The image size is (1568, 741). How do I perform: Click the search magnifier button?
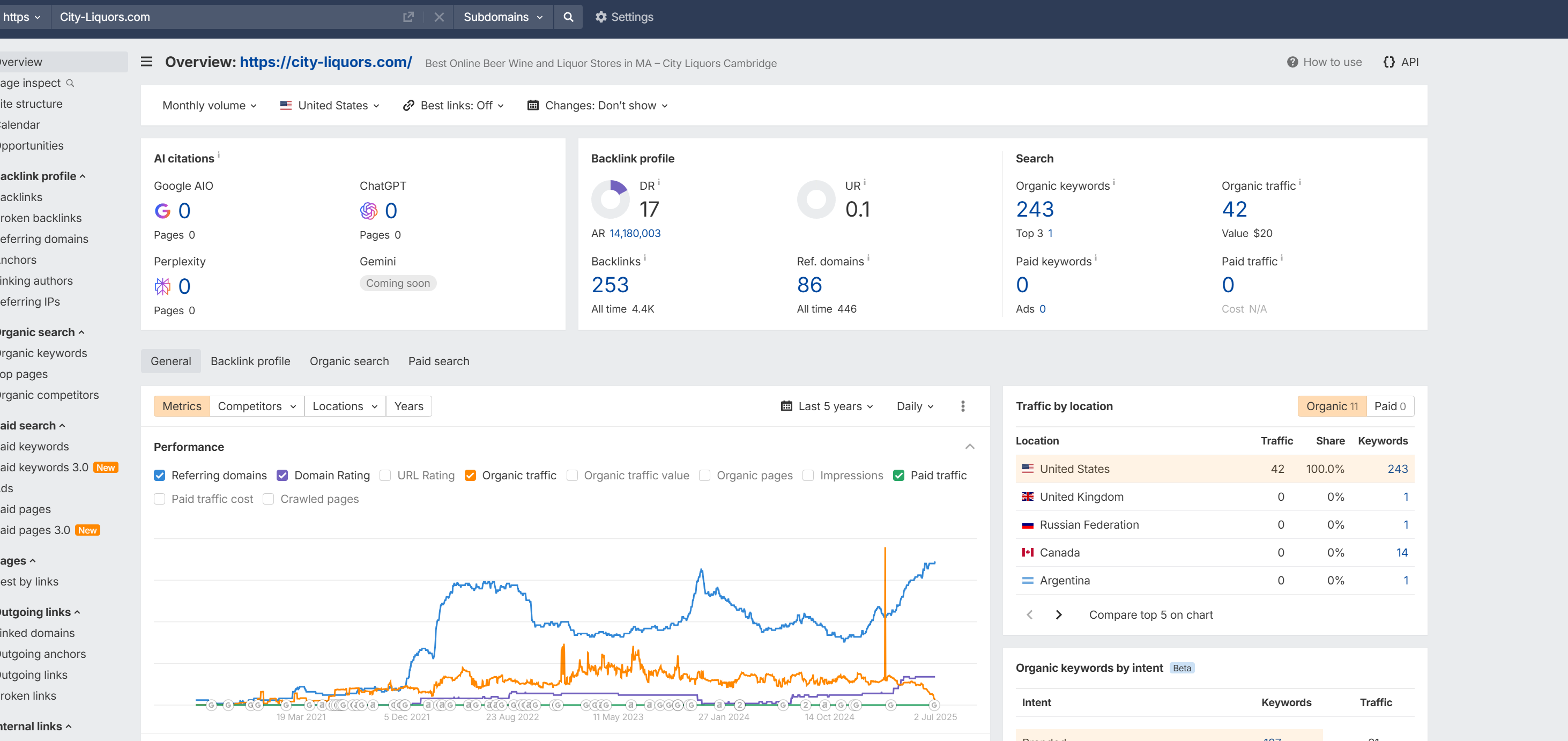[568, 17]
